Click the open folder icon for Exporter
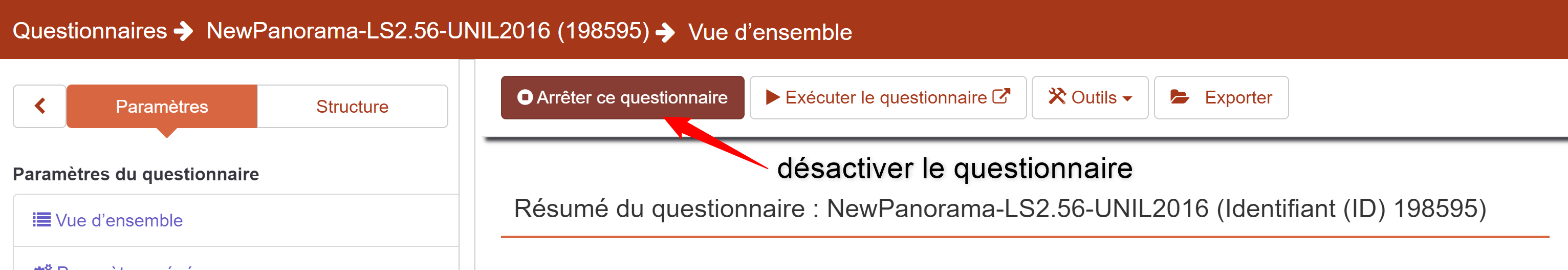The image size is (1568, 270). pos(1179,97)
